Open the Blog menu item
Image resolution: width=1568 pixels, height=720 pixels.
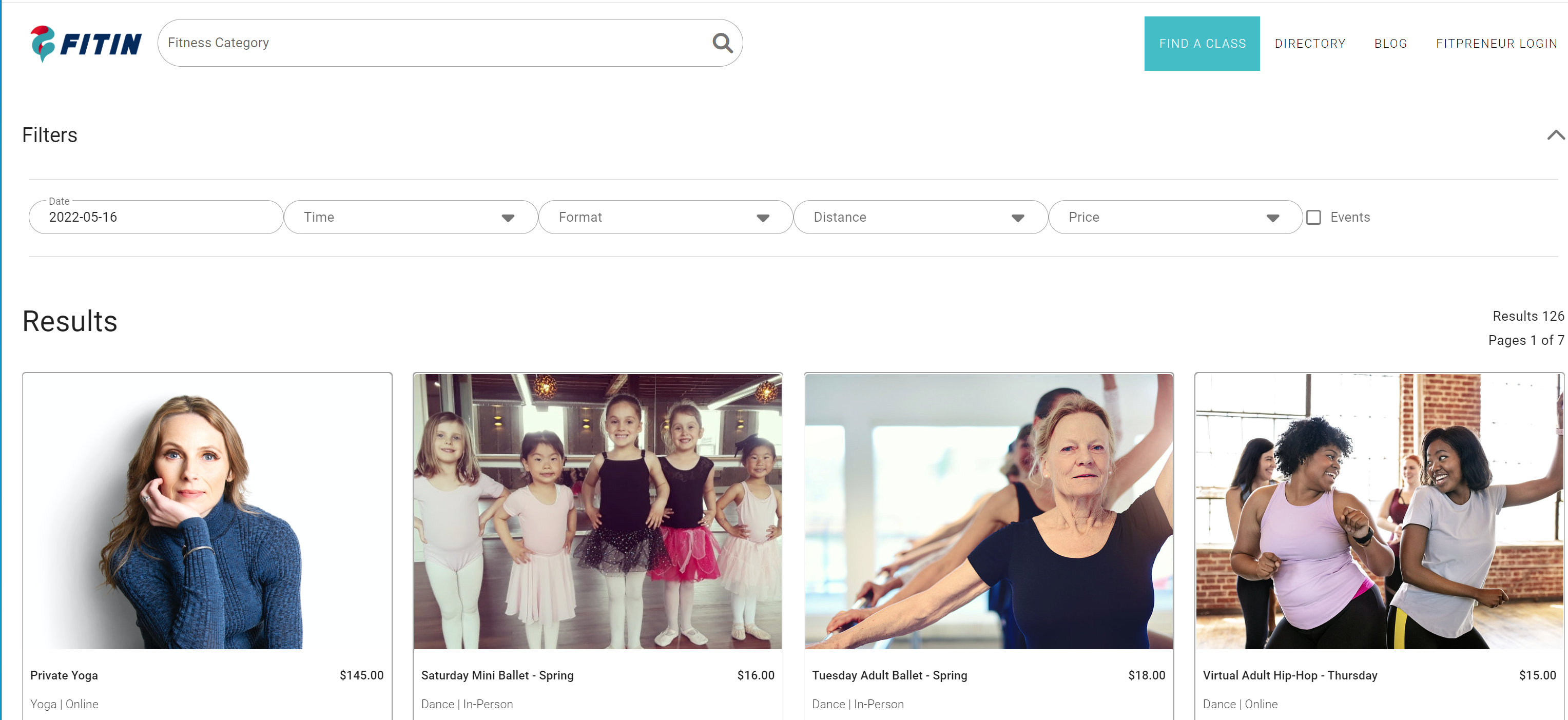click(x=1390, y=44)
